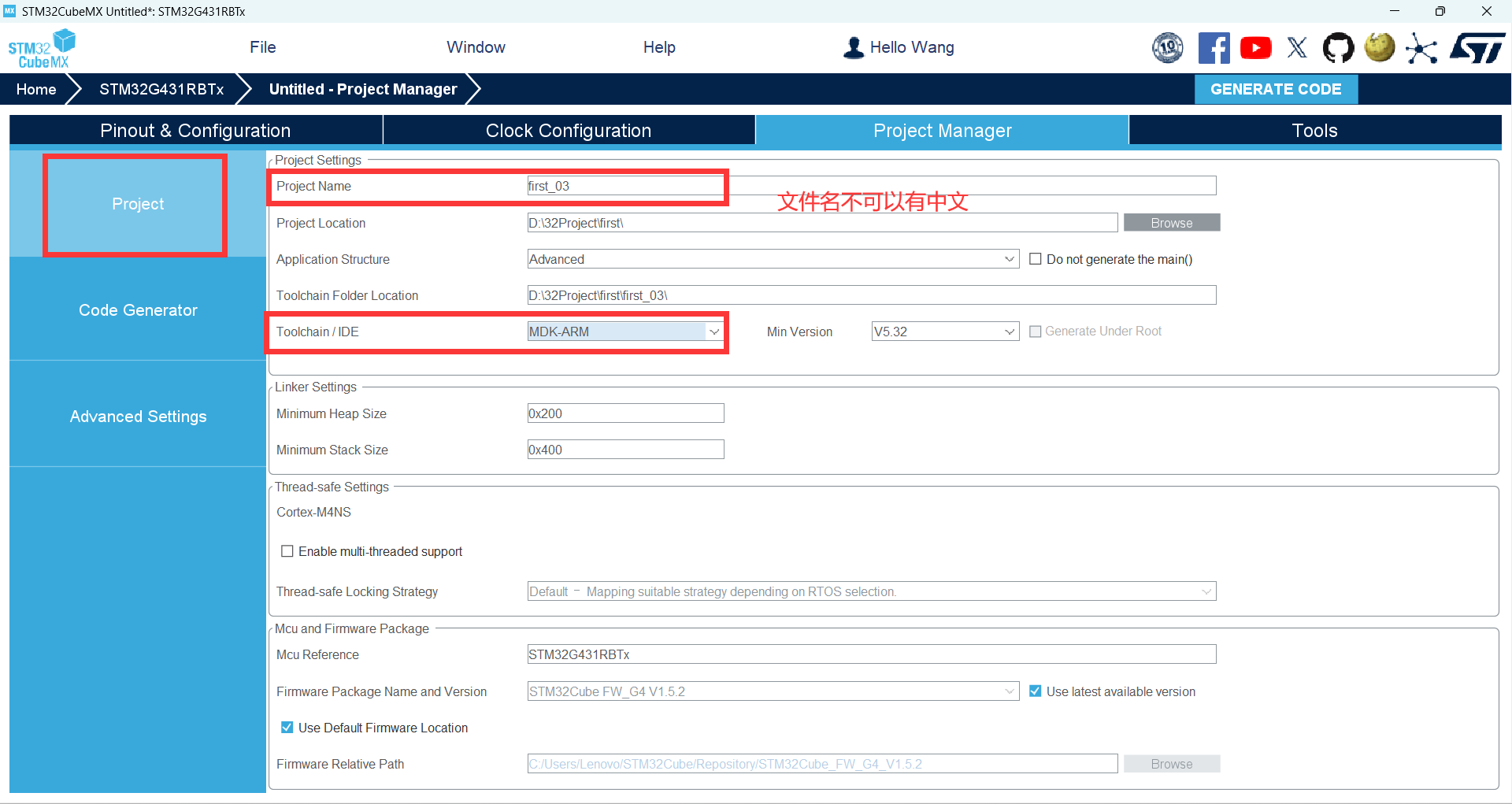Select the Project Manager tab

coord(942,130)
